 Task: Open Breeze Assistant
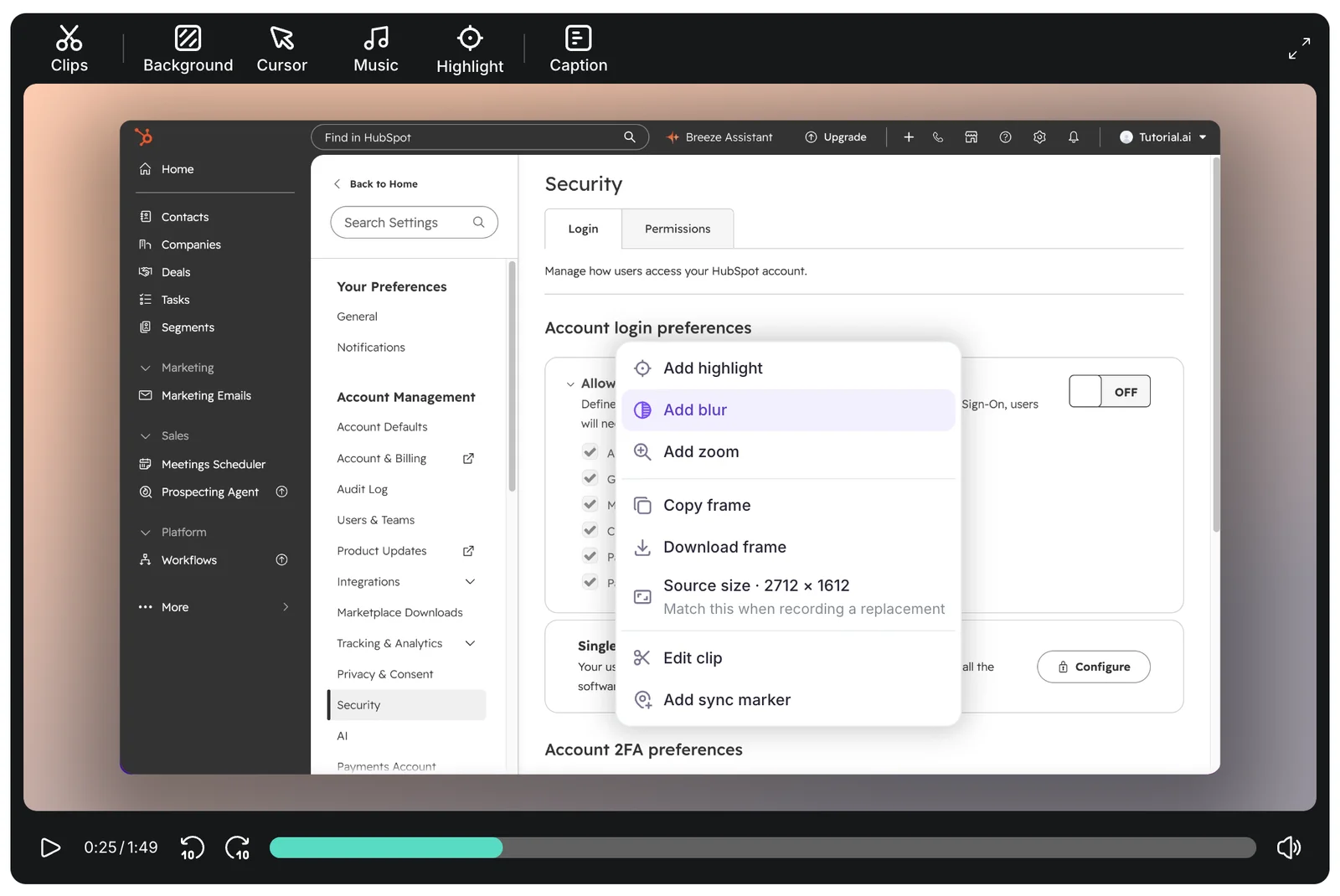tap(719, 137)
